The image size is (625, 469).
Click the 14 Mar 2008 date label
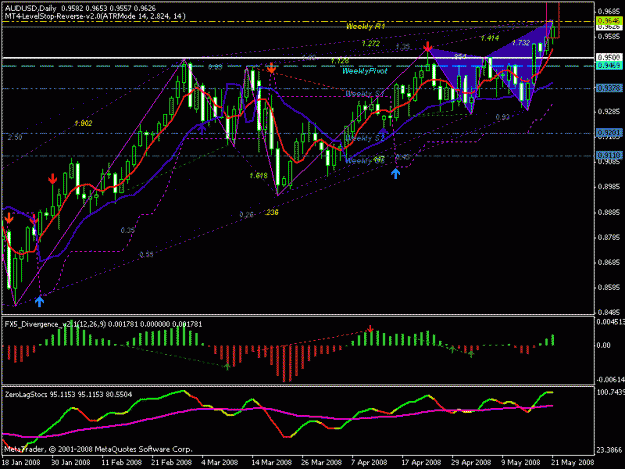click(x=271, y=462)
